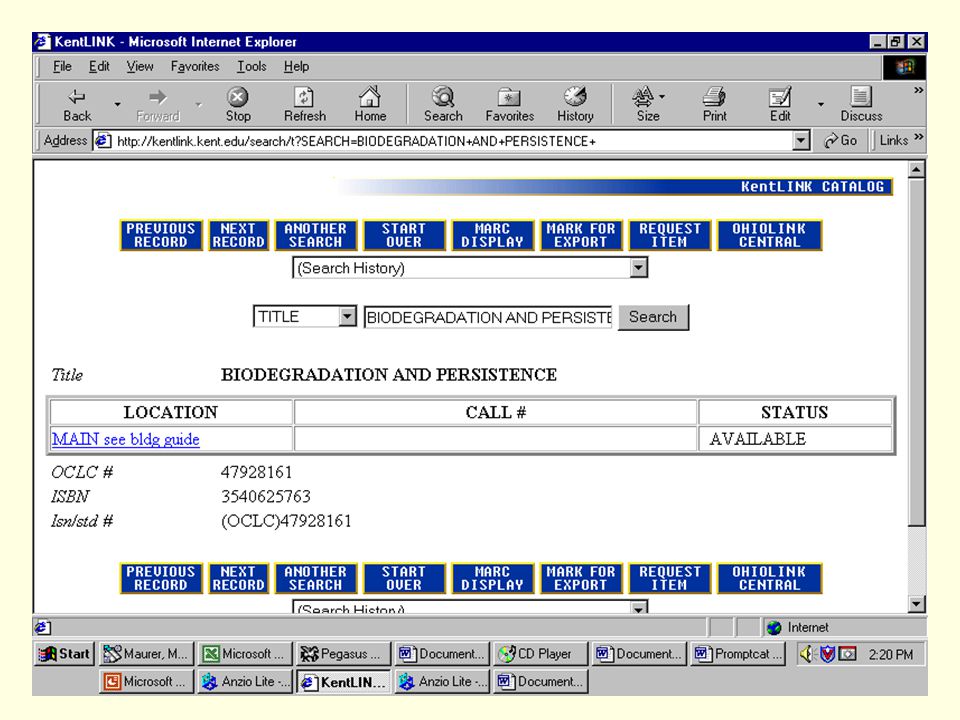This screenshot has height=720, width=960.
Task: Click the Internet zone status indicator
Action: pyautogui.click(x=800, y=628)
